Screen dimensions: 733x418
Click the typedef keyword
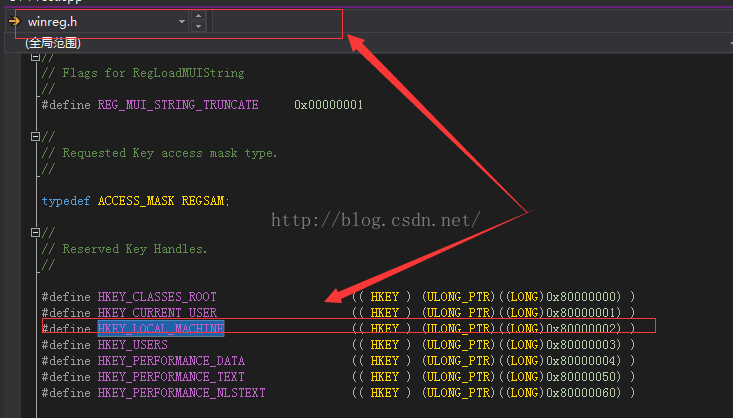66,201
